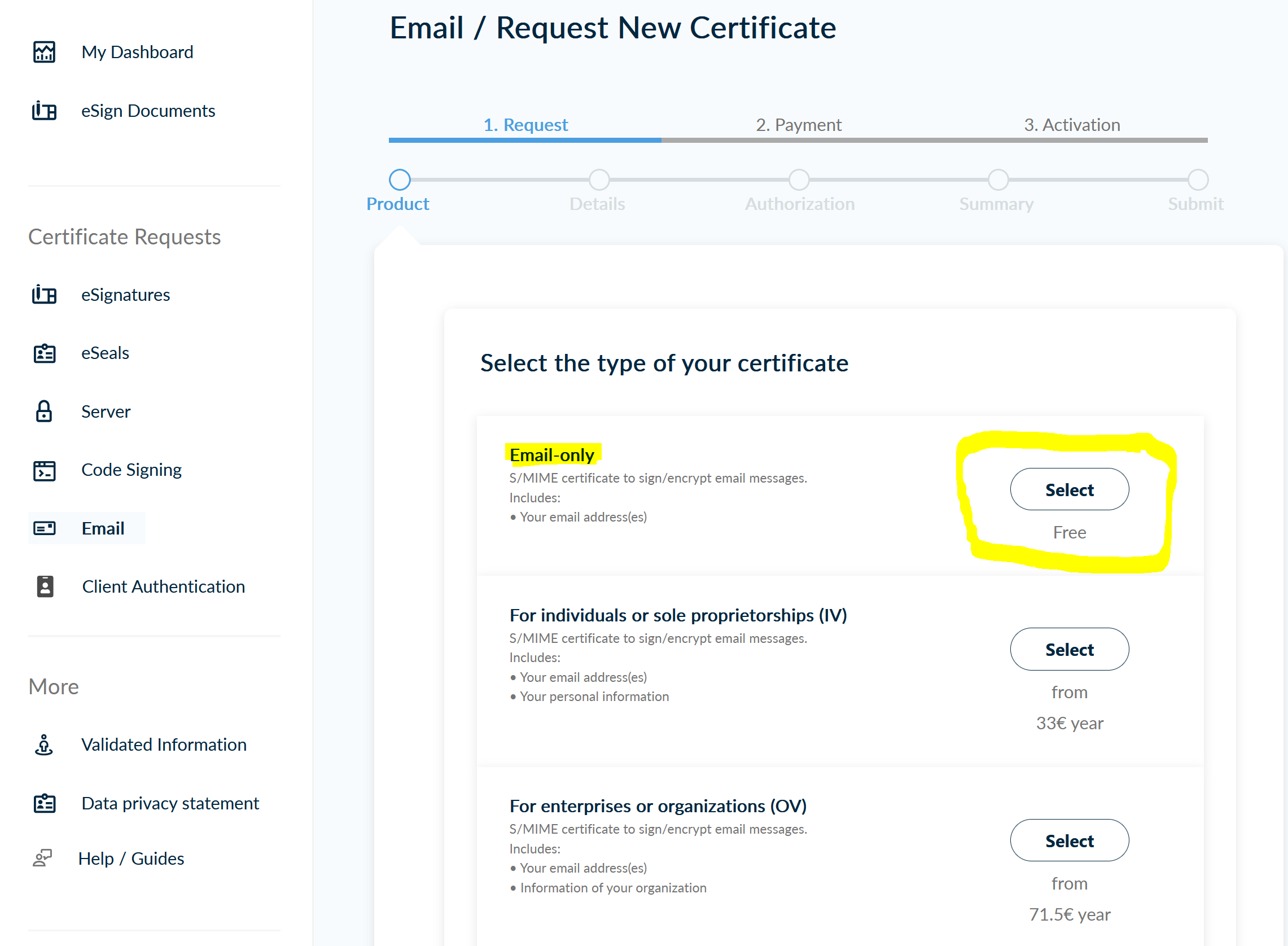The width and height of the screenshot is (1288, 946).
Task: Go to eSignatures certificate requests
Action: [x=125, y=295]
